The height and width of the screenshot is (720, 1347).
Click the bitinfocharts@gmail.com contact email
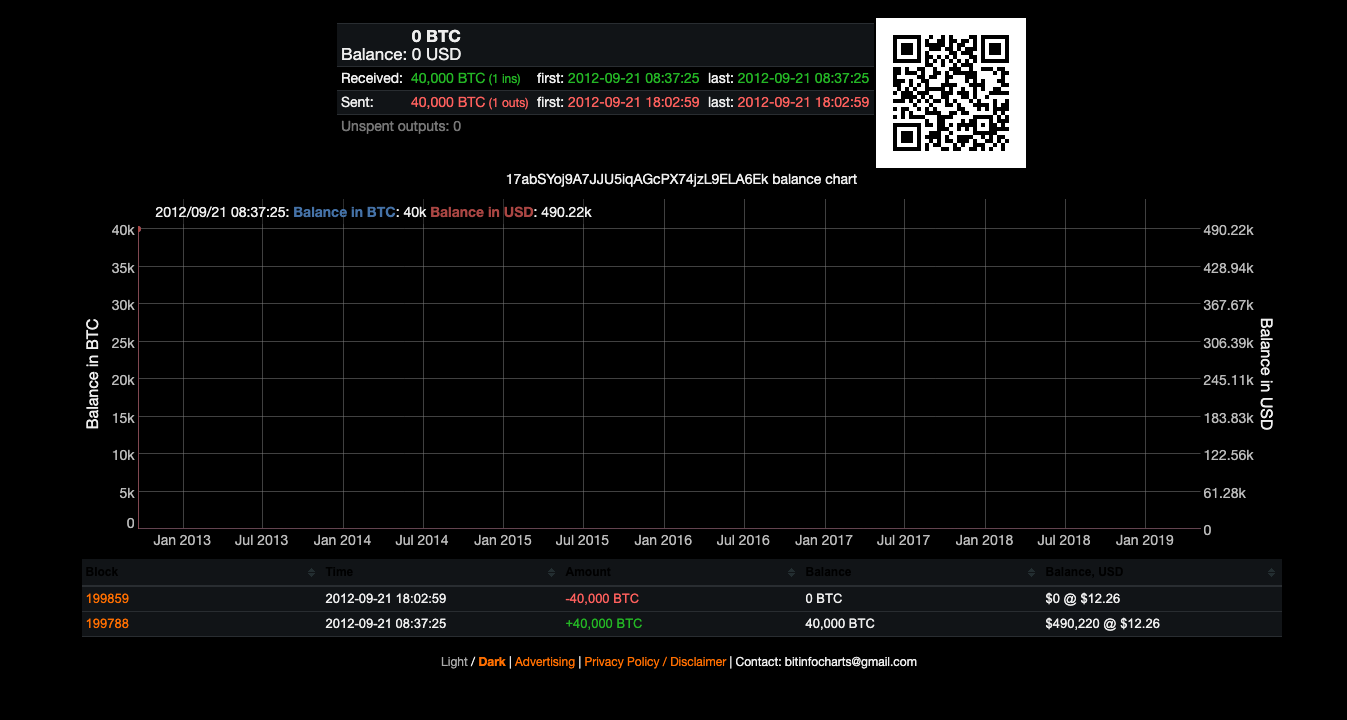pyautogui.click(x=850, y=662)
